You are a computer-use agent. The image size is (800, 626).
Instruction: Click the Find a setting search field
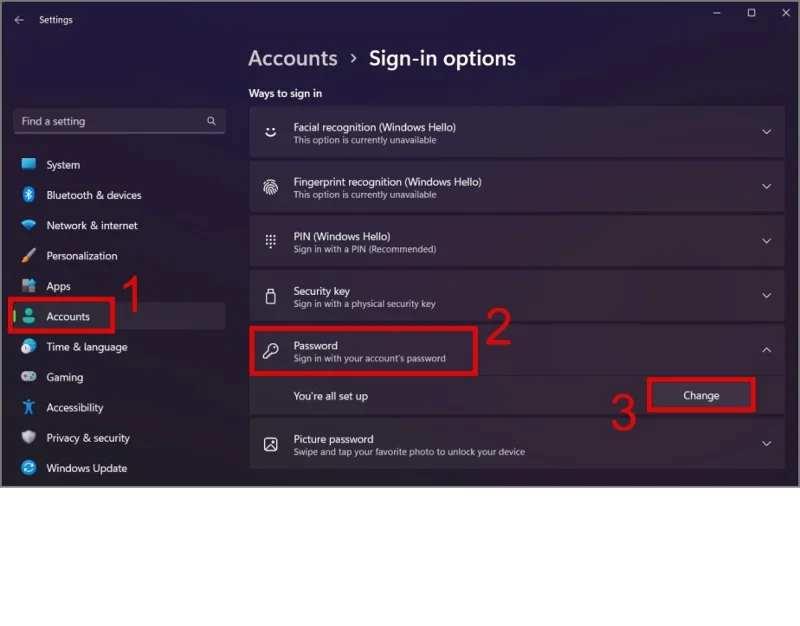pyautogui.click(x=119, y=121)
